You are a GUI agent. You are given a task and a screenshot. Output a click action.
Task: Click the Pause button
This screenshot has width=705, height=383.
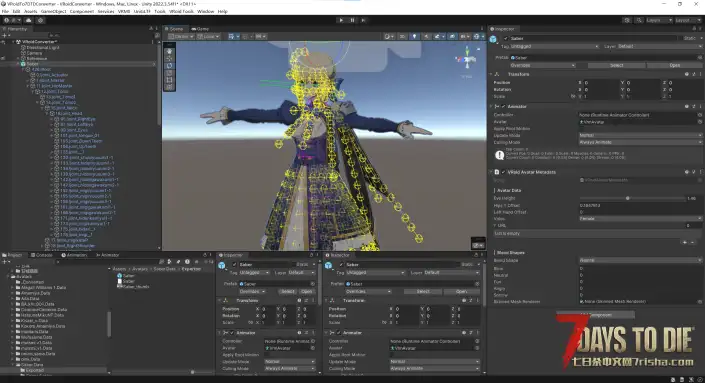click(x=352, y=20)
